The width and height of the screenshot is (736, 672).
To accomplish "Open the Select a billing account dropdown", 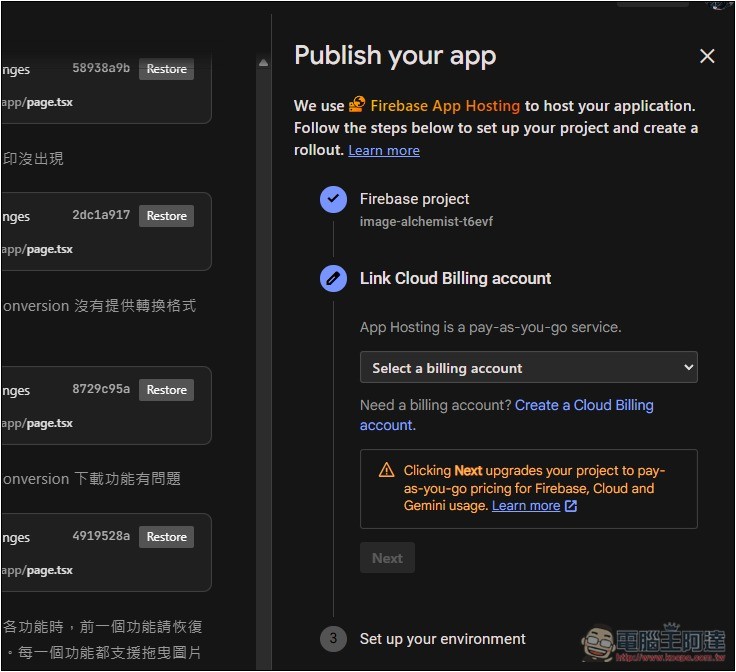I will (x=528, y=368).
